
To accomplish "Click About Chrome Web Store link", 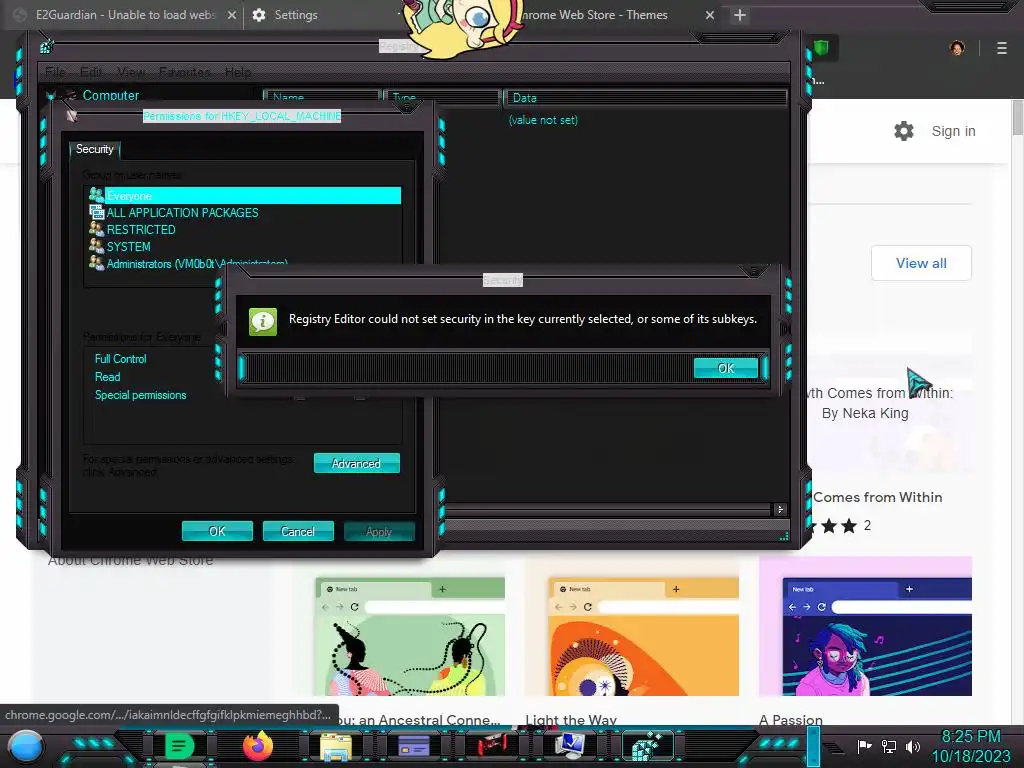I will (131, 560).
